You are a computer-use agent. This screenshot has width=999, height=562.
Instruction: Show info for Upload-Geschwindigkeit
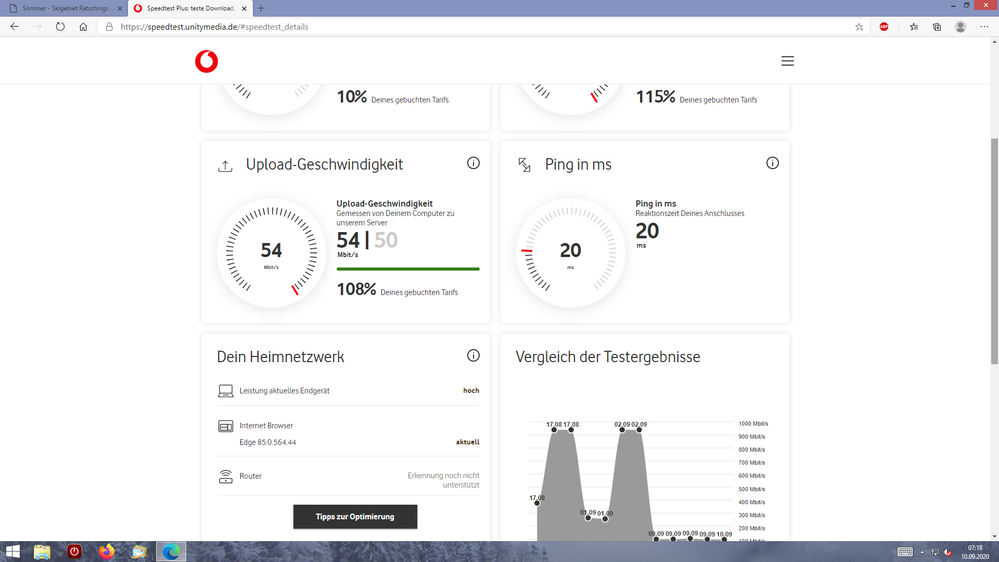pos(473,163)
